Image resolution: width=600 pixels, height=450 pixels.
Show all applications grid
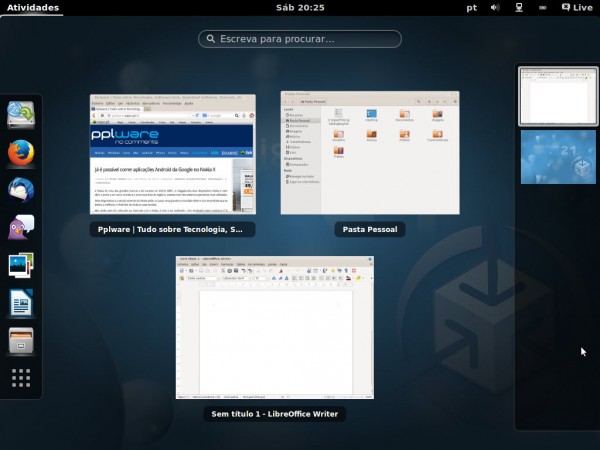click(21, 378)
